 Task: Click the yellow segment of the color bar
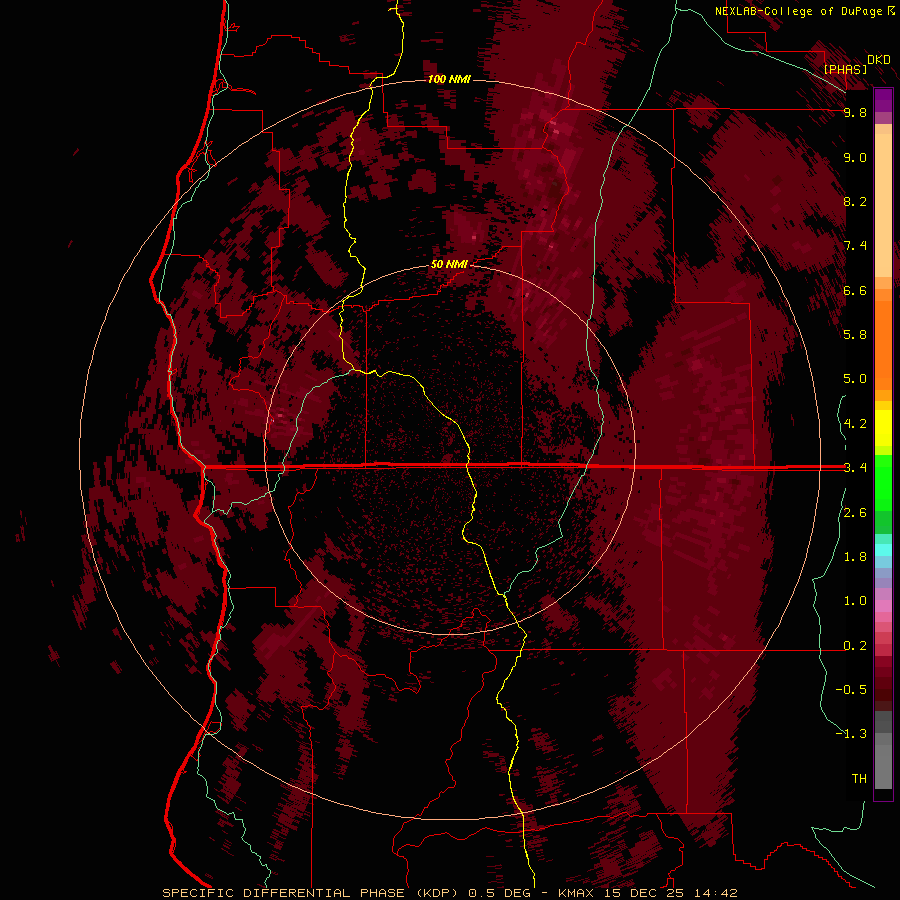click(883, 428)
